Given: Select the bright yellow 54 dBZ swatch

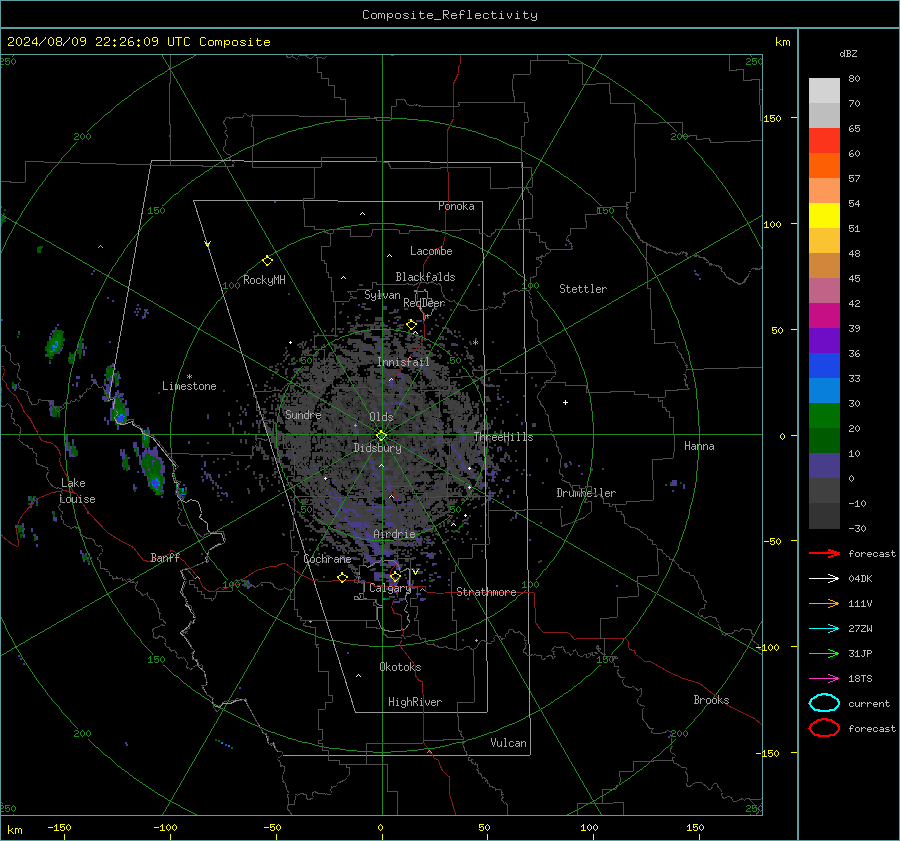Looking at the screenshot, I should 824,216.
